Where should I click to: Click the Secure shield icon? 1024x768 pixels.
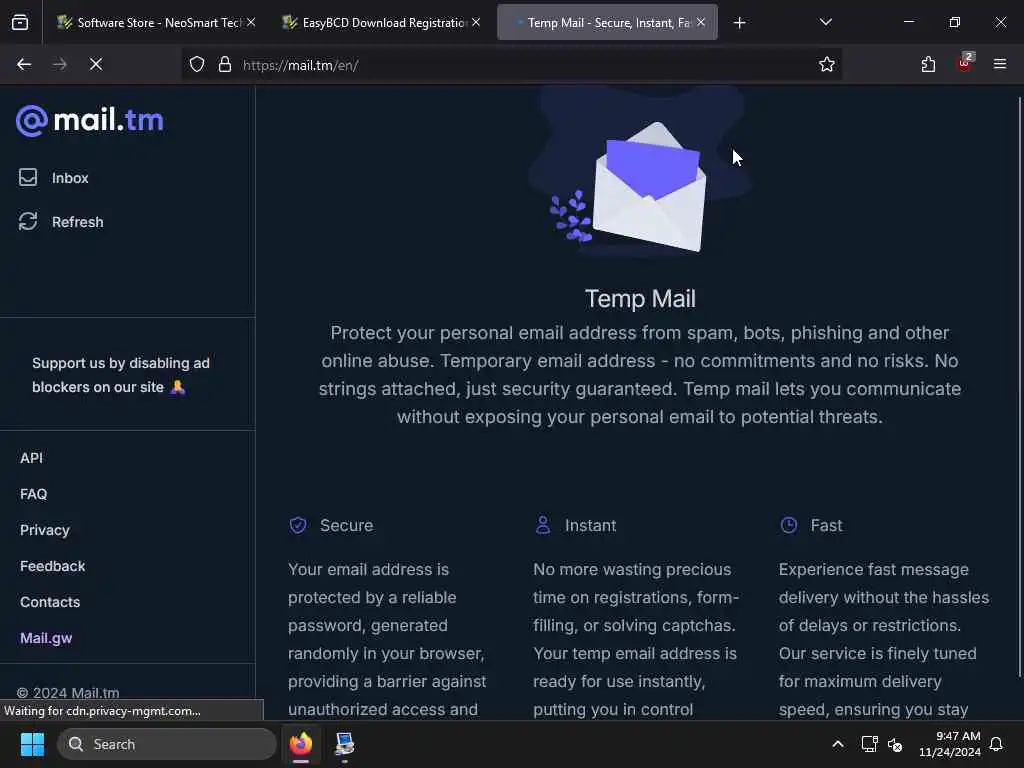point(298,525)
